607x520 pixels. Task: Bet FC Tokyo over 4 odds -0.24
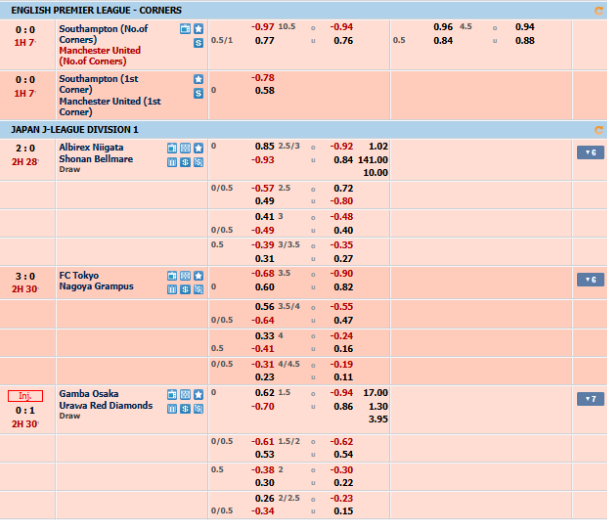click(341, 336)
